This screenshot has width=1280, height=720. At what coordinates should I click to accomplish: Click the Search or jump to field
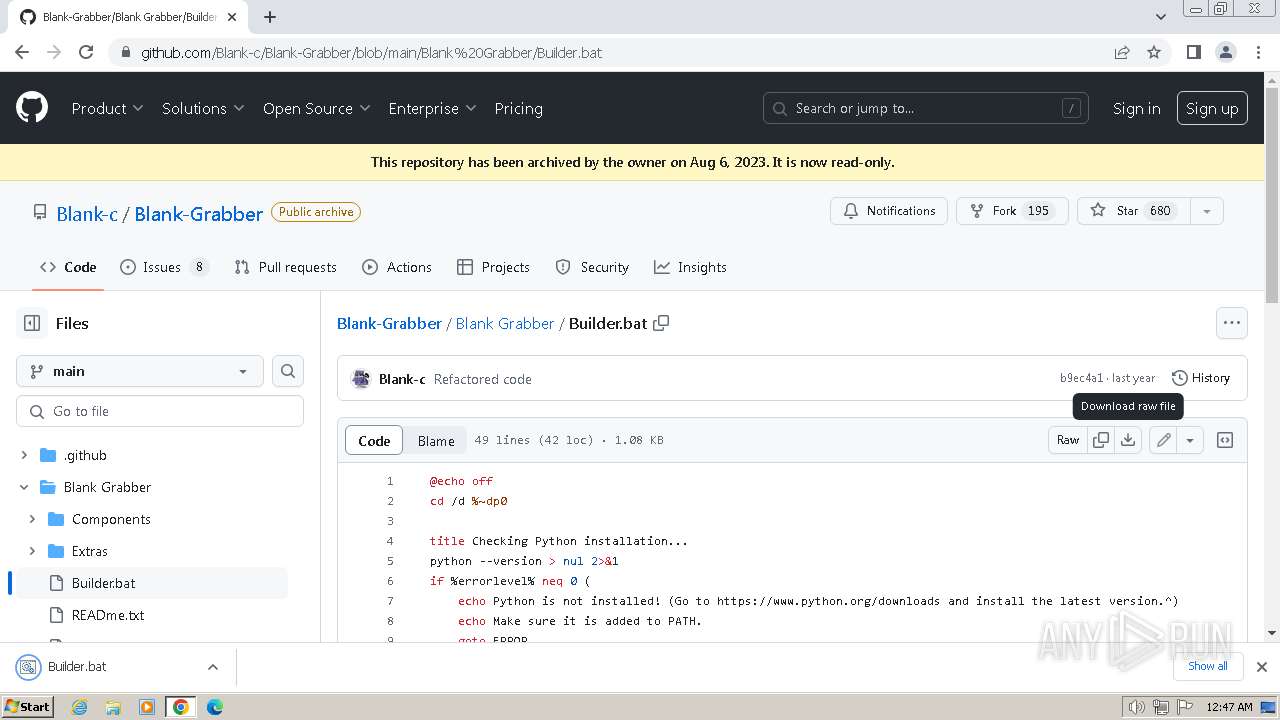pyautogui.click(x=926, y=108)
